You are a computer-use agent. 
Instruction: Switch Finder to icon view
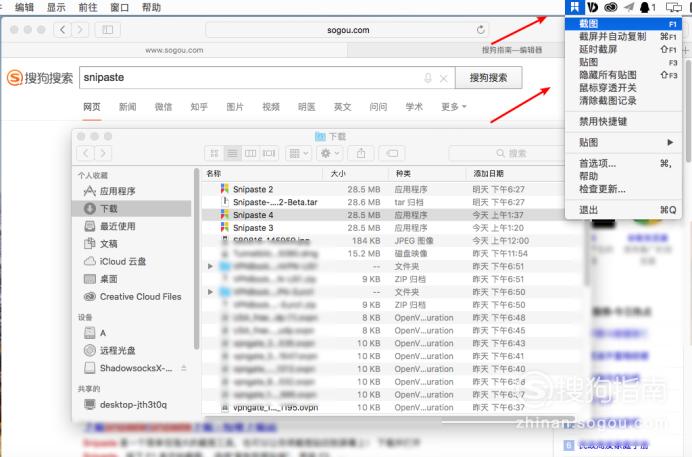pyautogui.click(x=214, y=154)
